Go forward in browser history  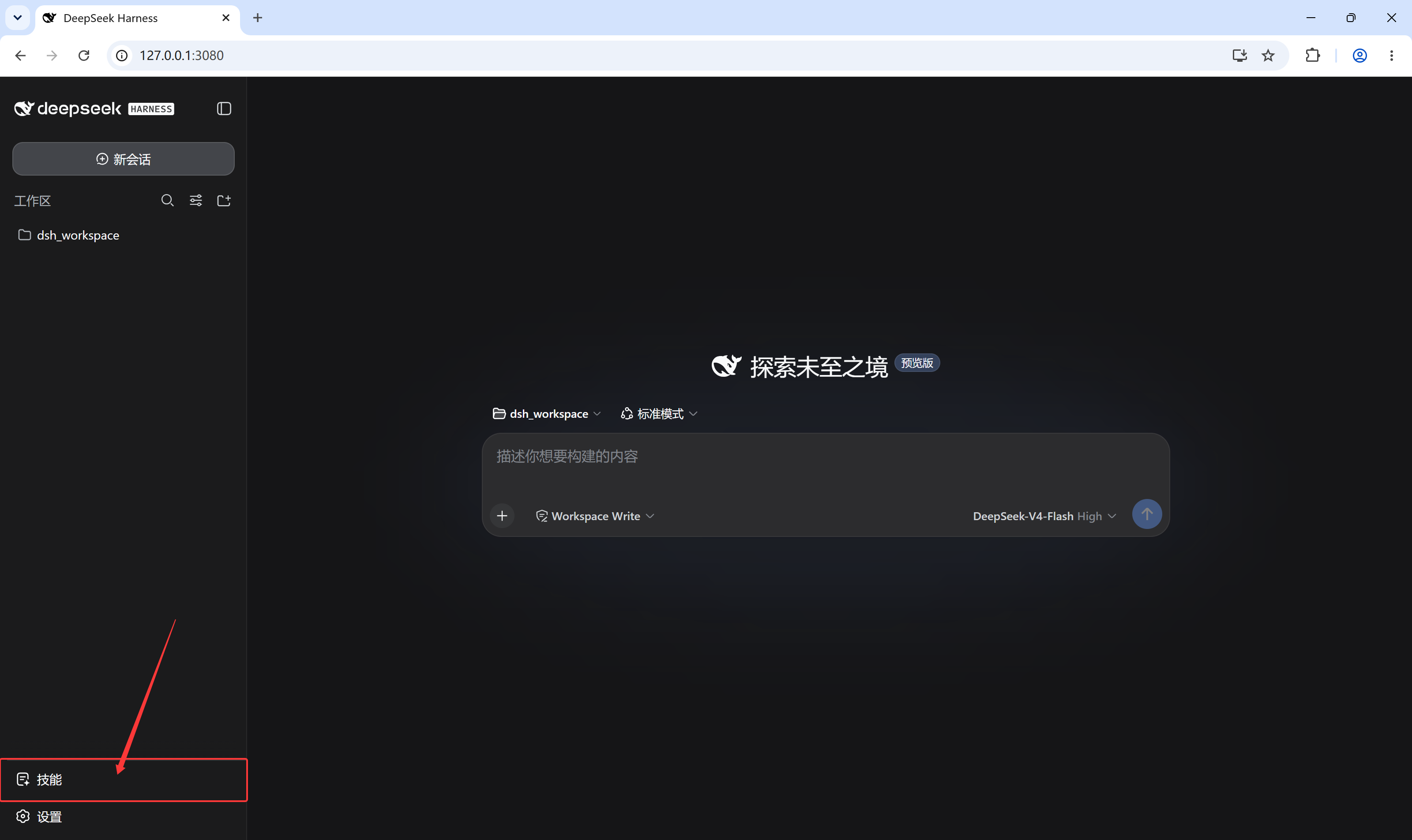pos(52,56)
